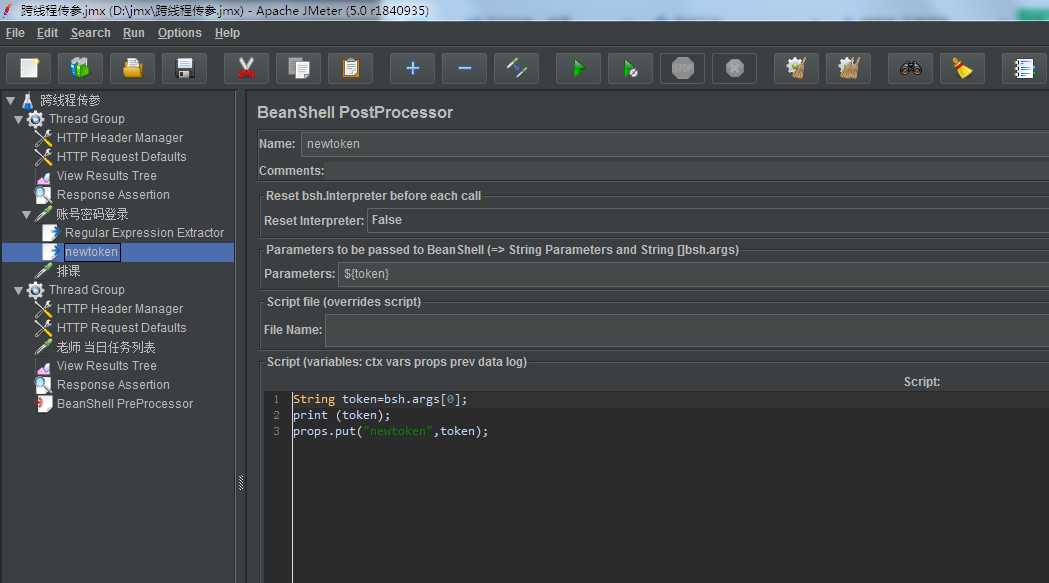This screenshot has height=583, width=1049.
Task: Select first HTTP Header Manager
Action: (119, 137)
